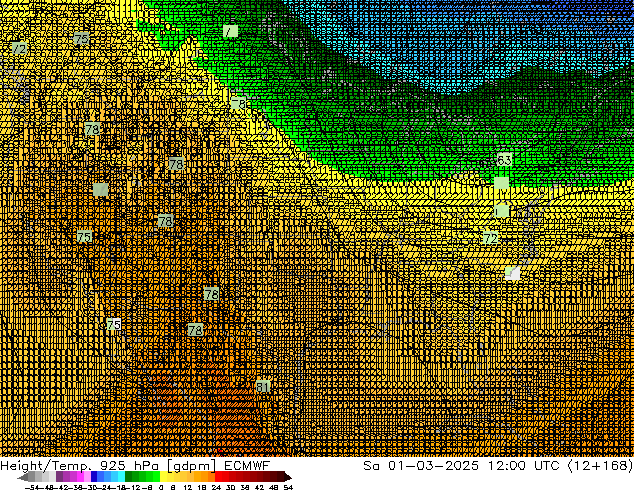Click the legend value 12

[187, 487]
